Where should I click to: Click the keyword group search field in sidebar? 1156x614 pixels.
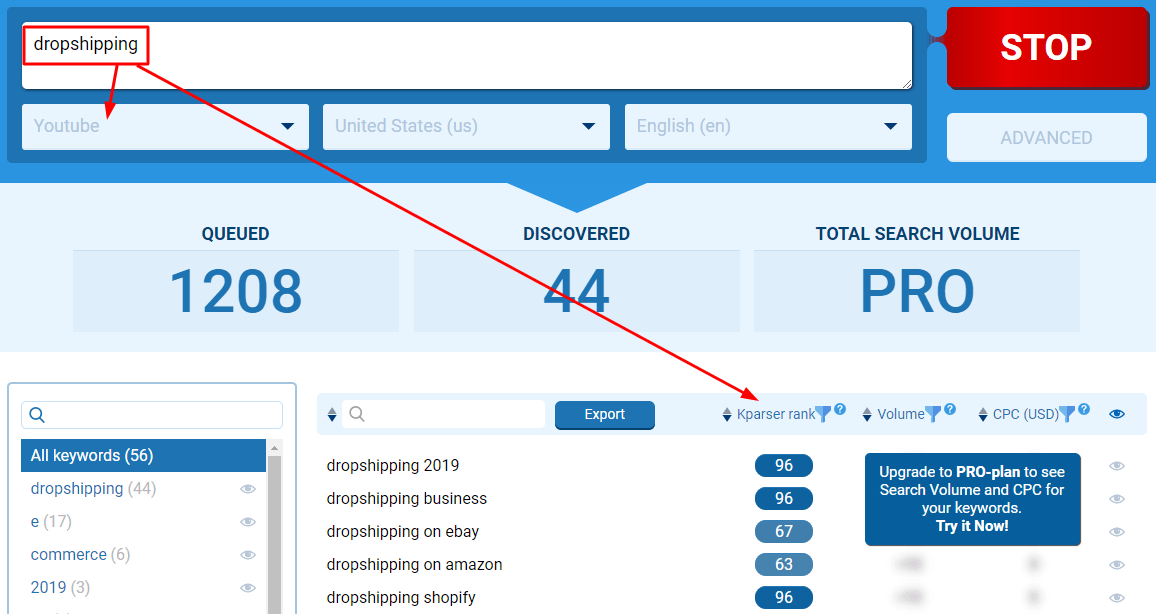tap(160, 415)
